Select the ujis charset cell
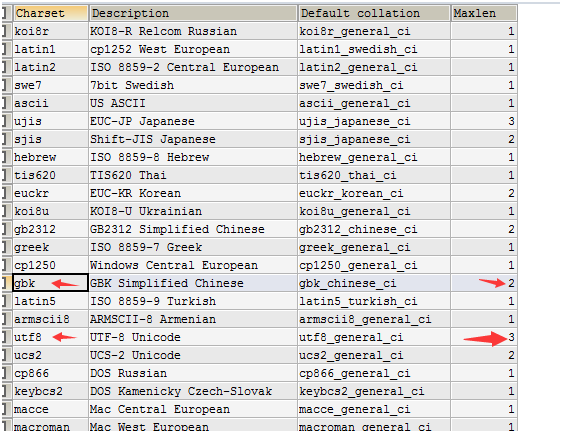This screenshot has height=433, width=562. [51, 121]
